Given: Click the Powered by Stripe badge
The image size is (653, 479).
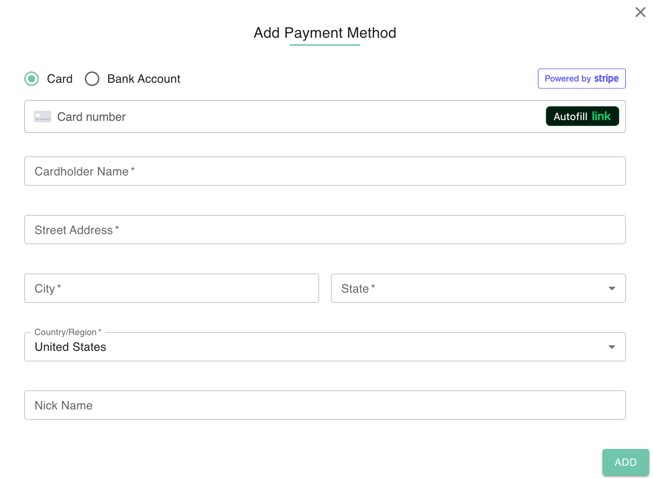Looking at the screenshot, I should [581, 78].
